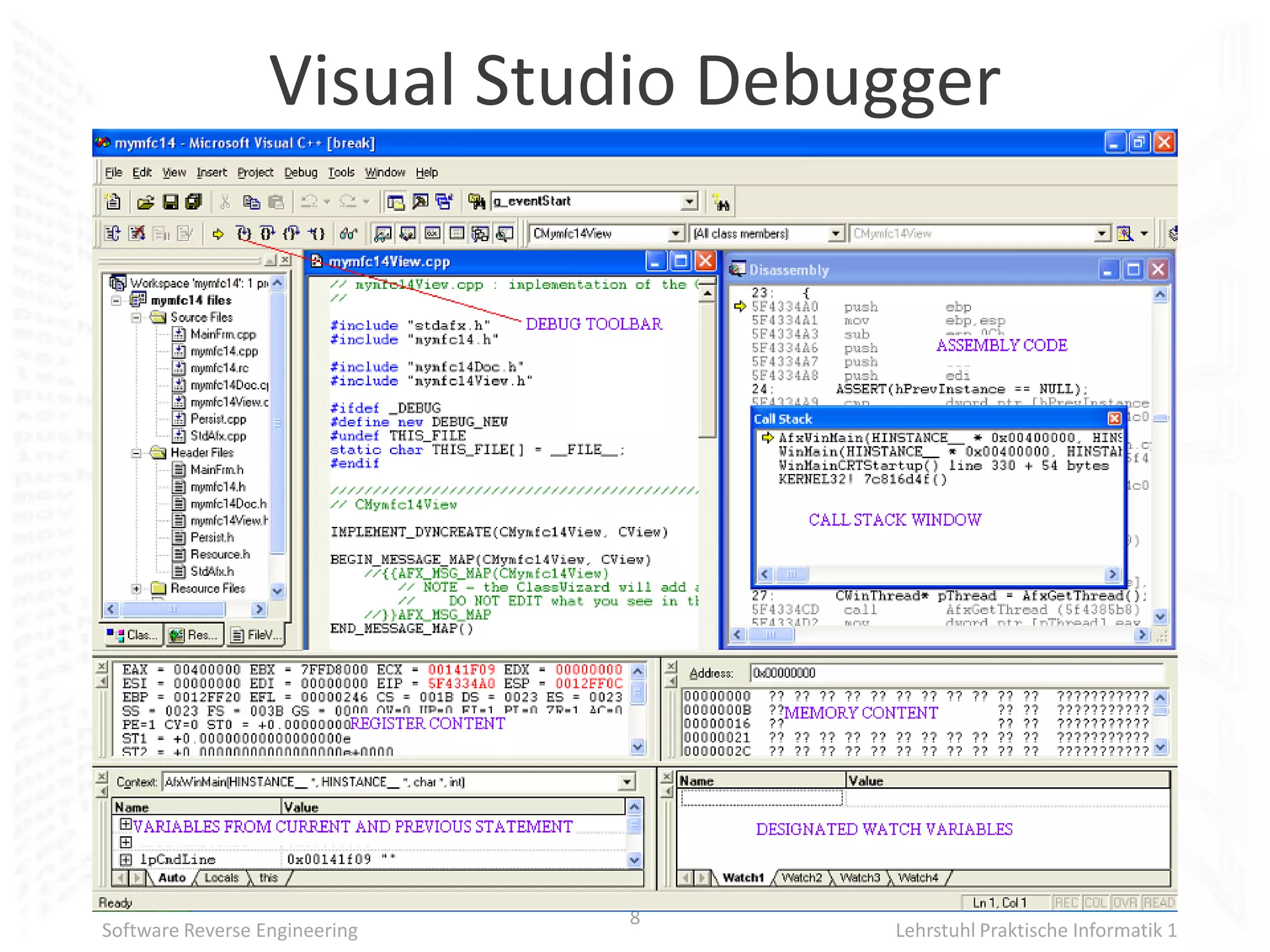The width and height of the screenshot is (1270, 952).
Task: Toggle the Watch window icon
Action: (x=383, y=234)
